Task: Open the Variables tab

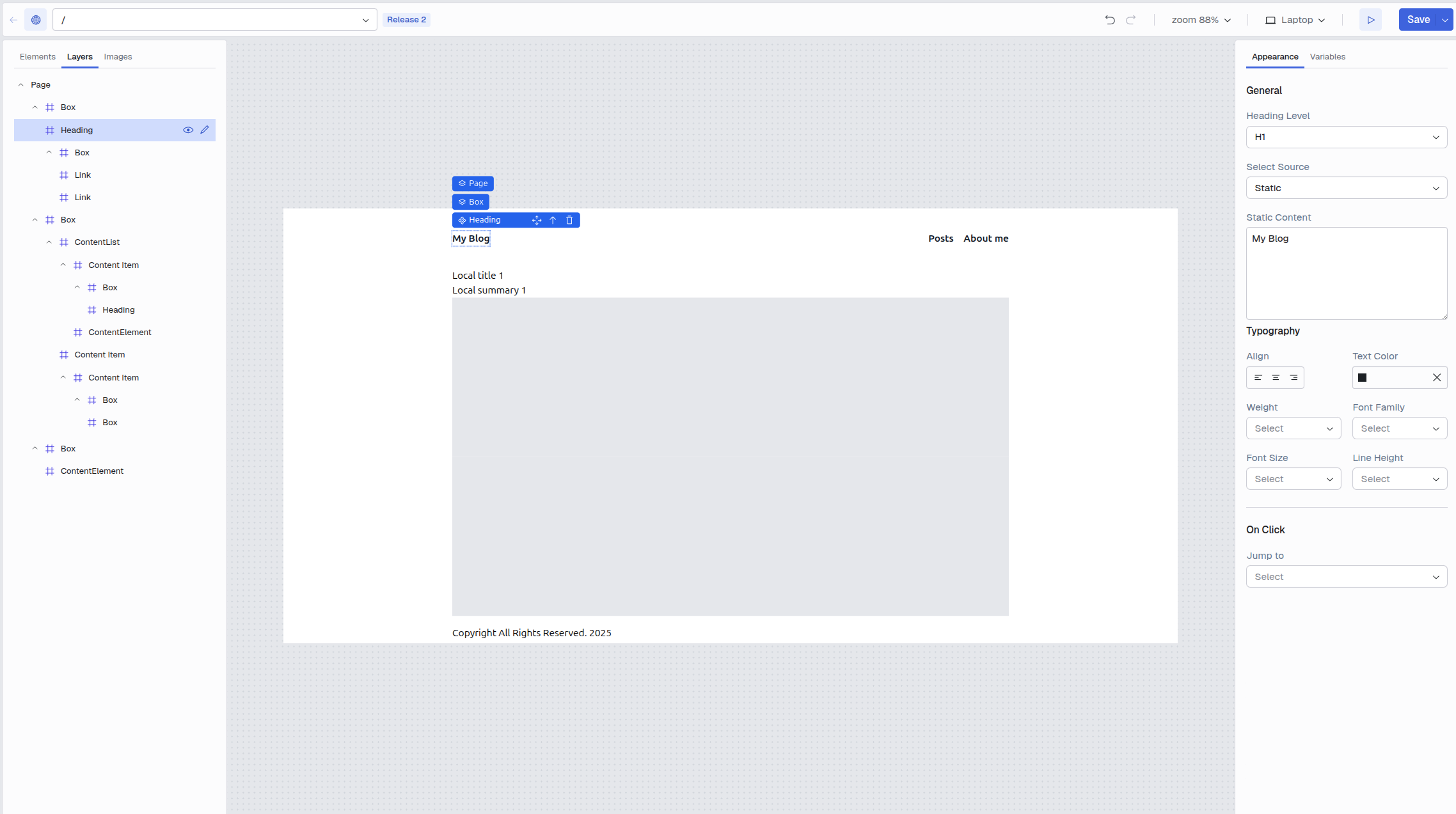Action: tap(1327, 57)
